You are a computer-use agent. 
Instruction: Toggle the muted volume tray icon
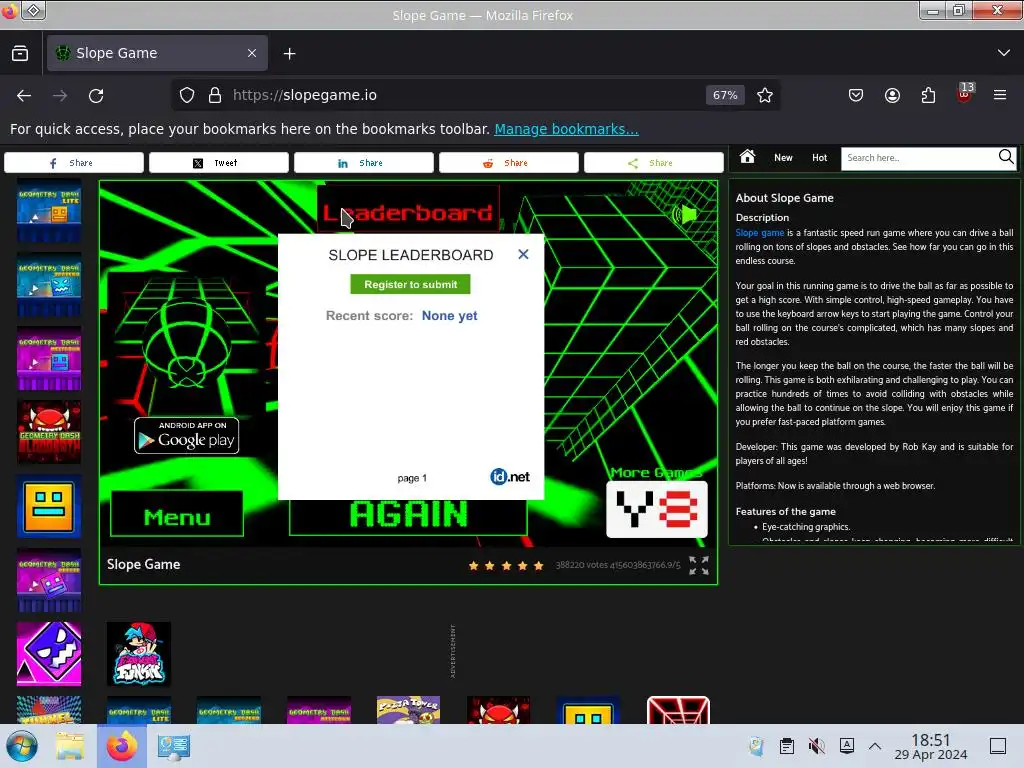point(816,746)
